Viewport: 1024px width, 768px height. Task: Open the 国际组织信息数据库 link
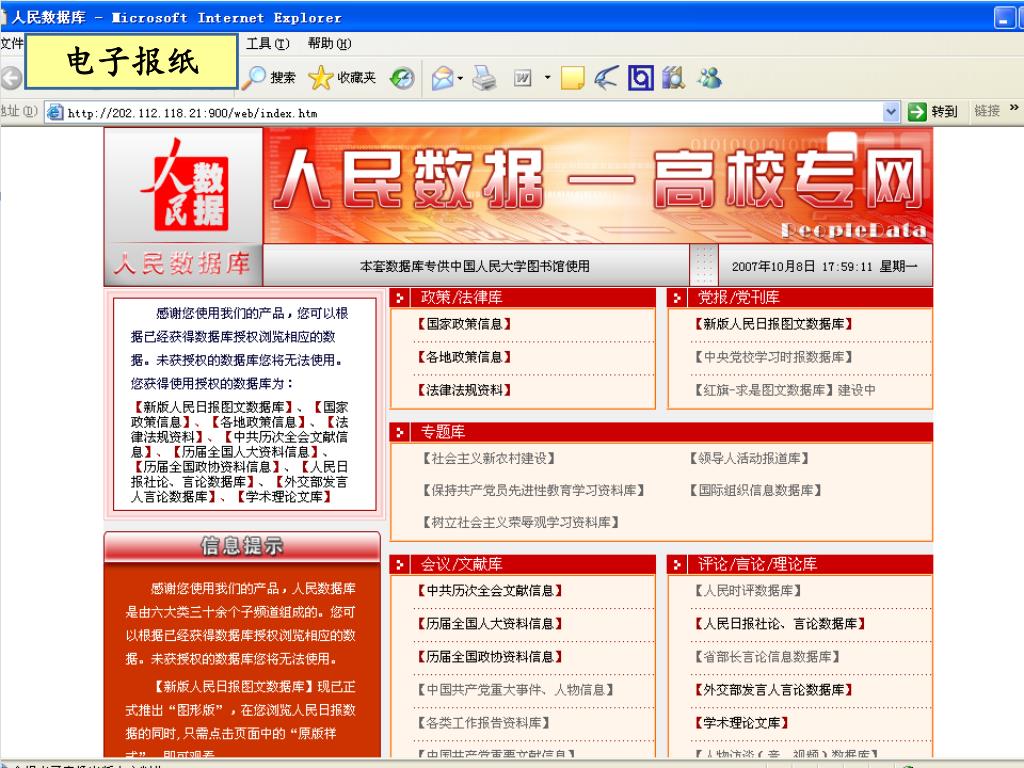pos(756,490)
